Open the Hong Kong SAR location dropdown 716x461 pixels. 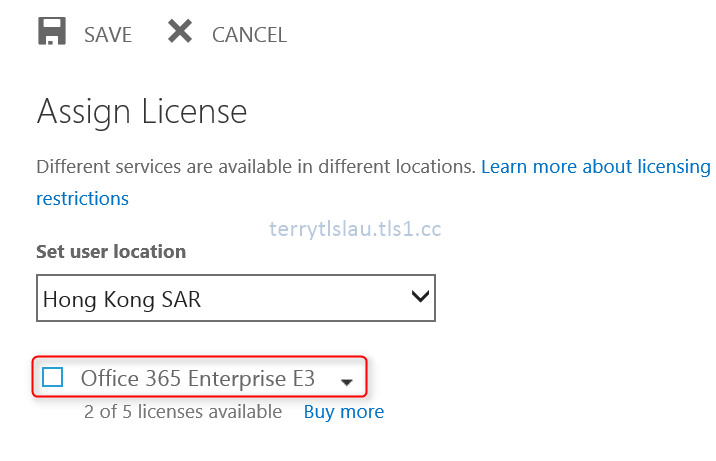236,298
